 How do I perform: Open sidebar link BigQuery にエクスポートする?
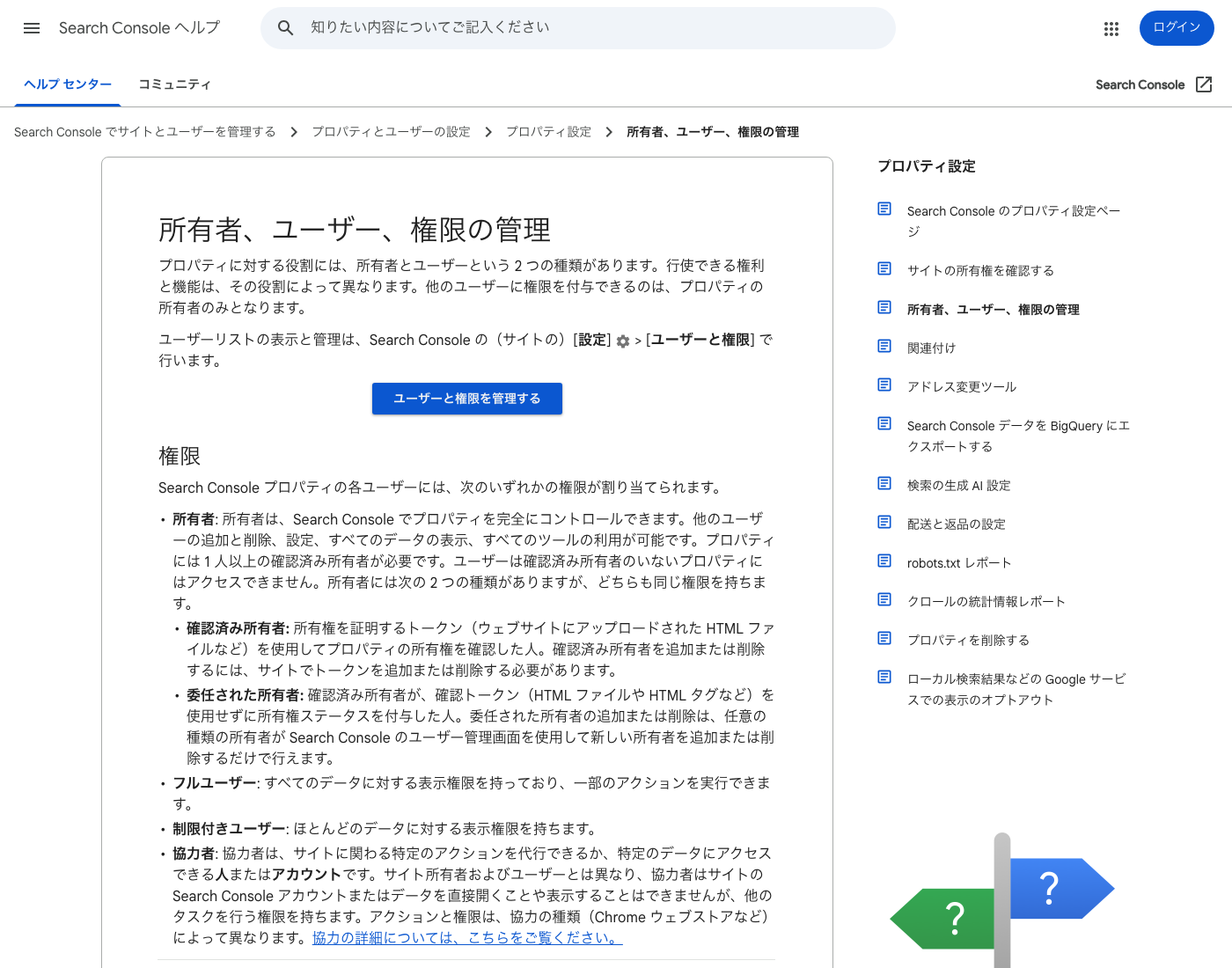click(1018, 436)
